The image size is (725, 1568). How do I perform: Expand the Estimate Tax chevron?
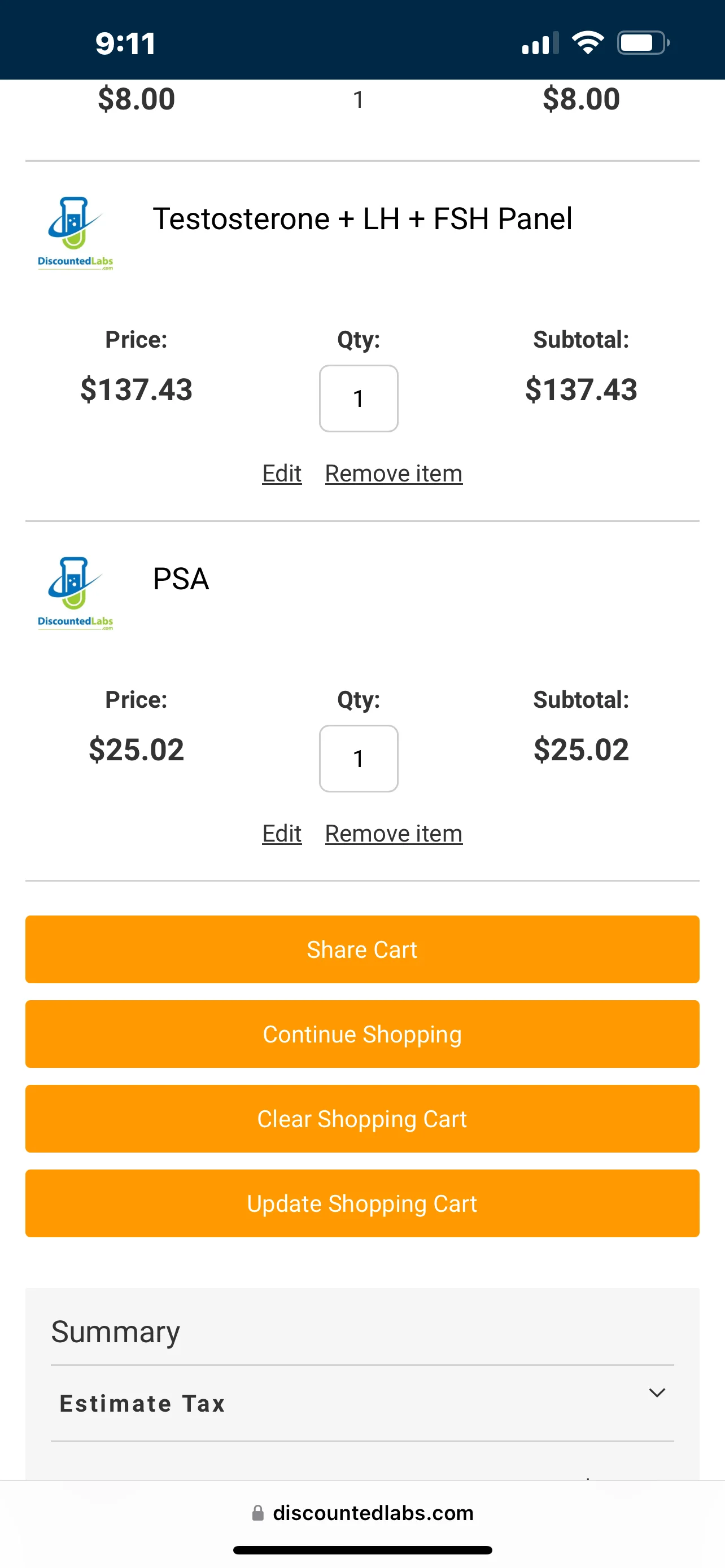point(657,1392)
